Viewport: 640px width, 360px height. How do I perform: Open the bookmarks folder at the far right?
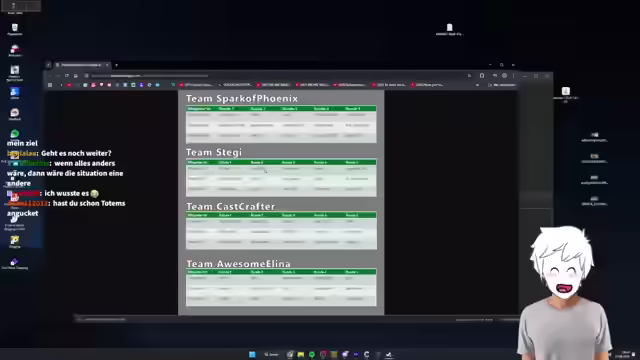(501, 85)
